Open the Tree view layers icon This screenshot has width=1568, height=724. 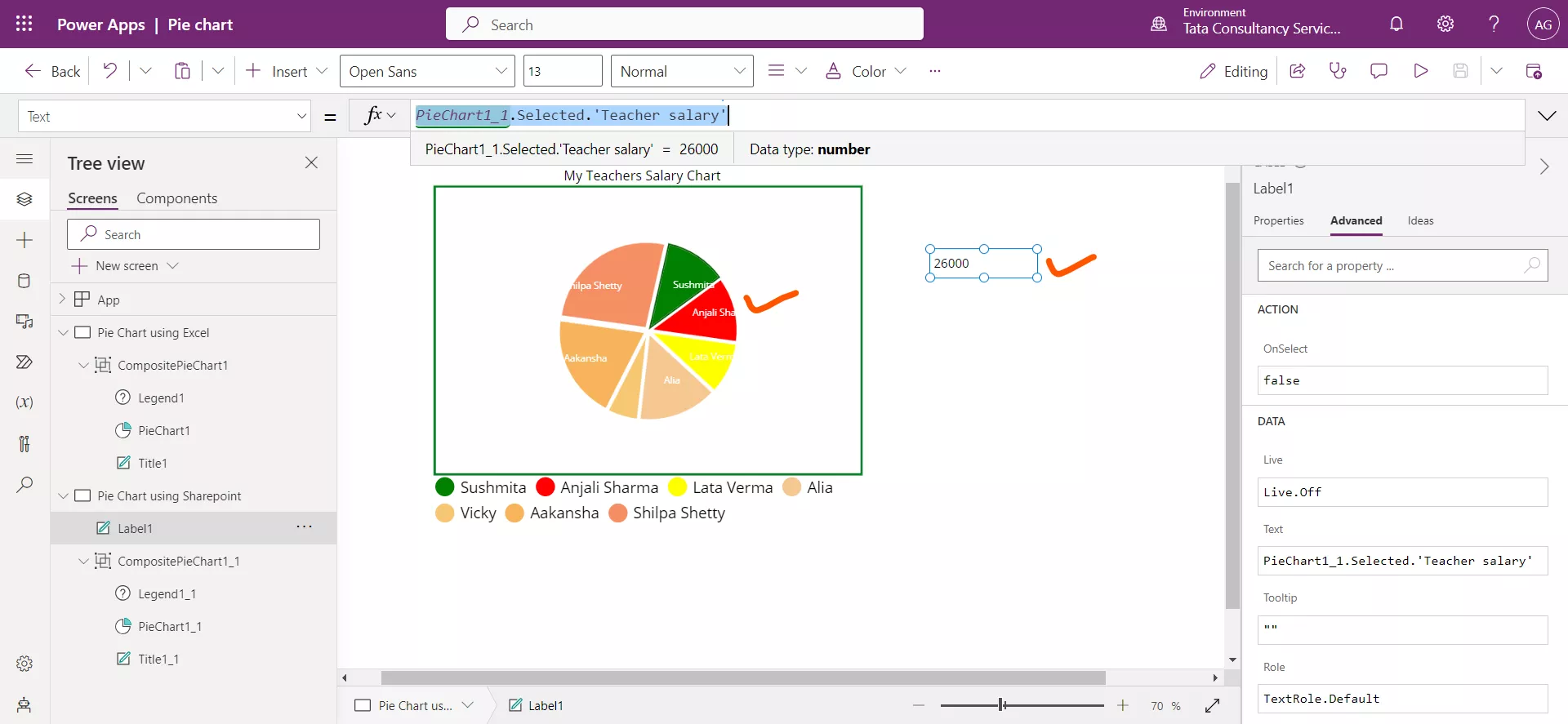coord(24,199)
